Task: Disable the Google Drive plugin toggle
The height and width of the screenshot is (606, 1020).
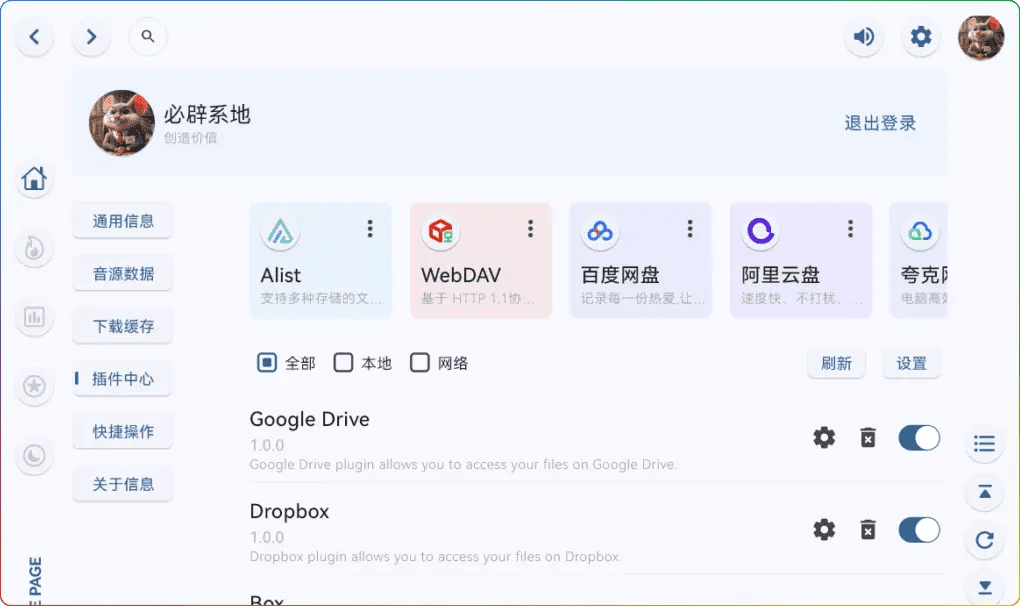Action: pyautogui.click(x=917, y=437)
